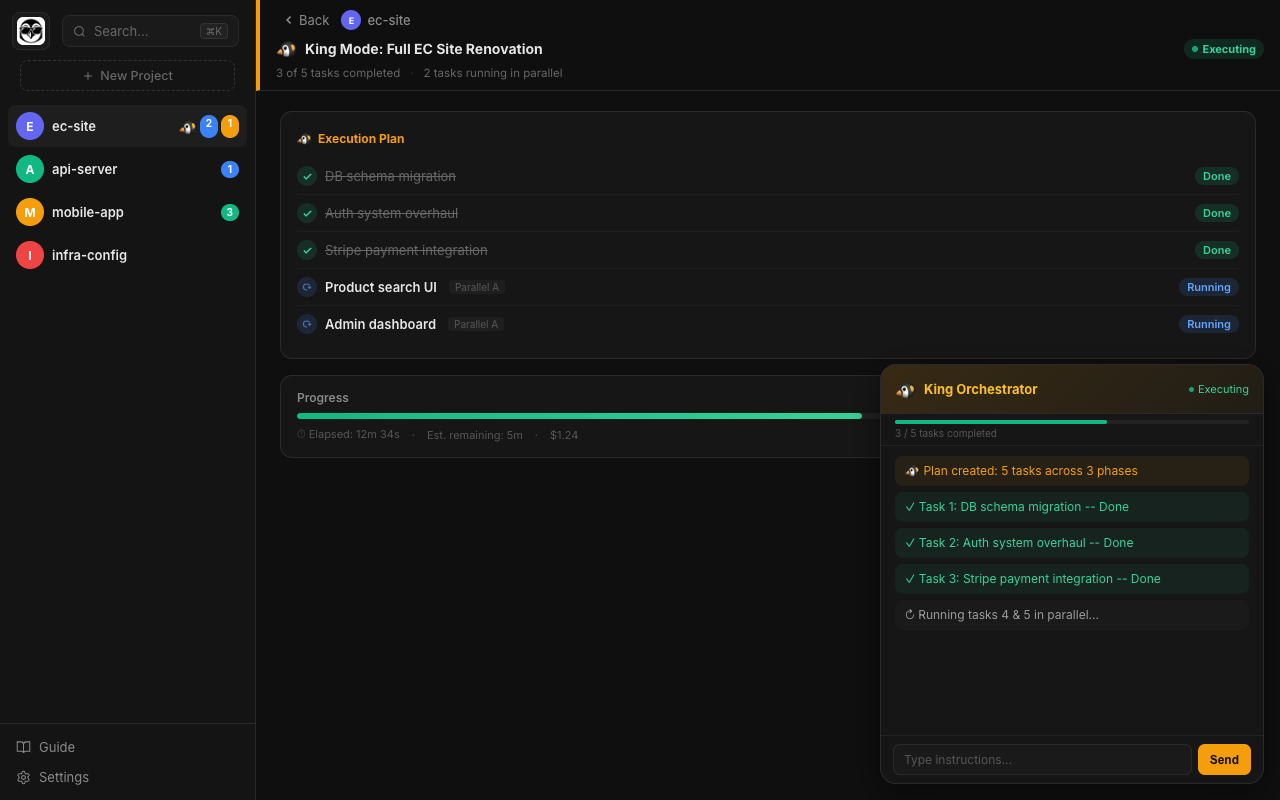The image size is (1280, 800).
Task: Open the Guide book icon
Action: pos(22,746)
